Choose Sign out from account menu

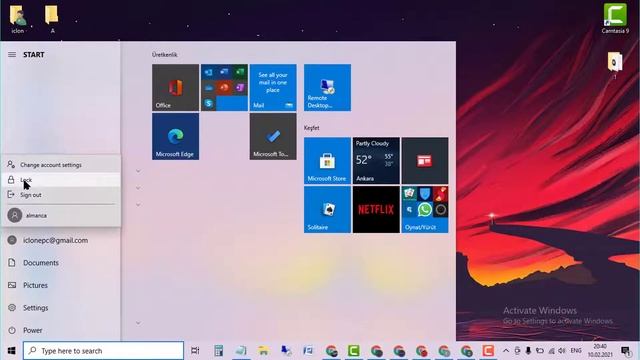click(x=61, y=195)
